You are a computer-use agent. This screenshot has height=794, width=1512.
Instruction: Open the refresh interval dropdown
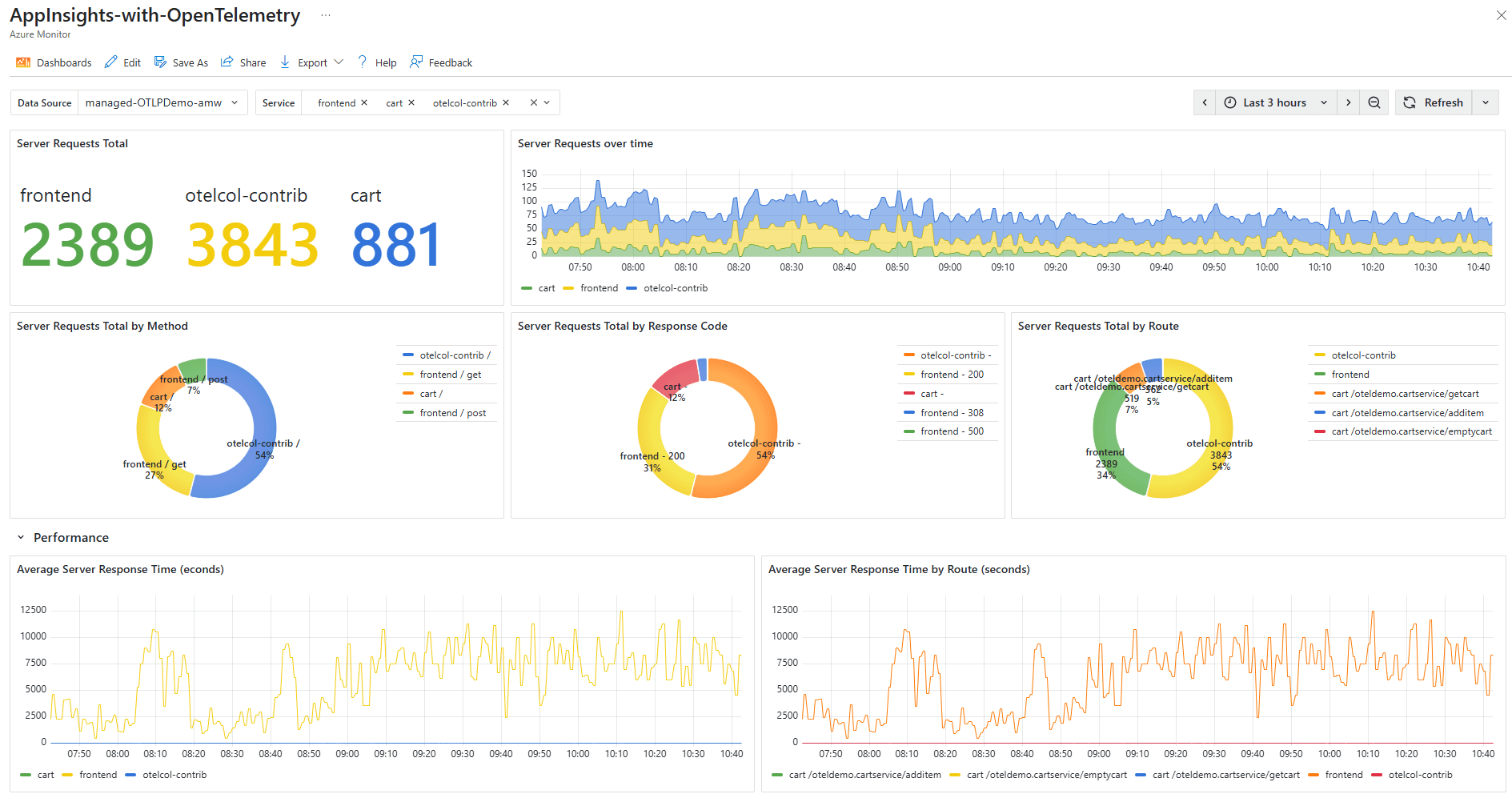[x=1486, y=102]
